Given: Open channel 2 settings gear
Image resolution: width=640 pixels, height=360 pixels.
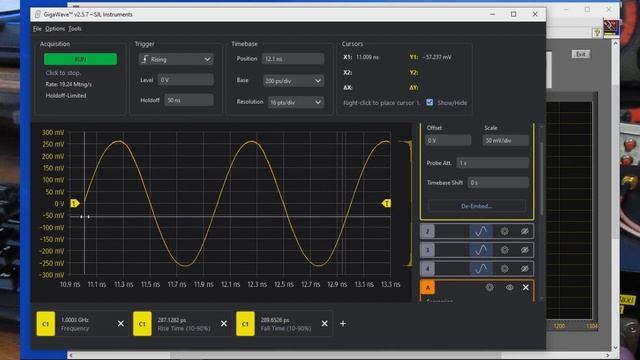Looking at the screenshot, I should (504, 231).
